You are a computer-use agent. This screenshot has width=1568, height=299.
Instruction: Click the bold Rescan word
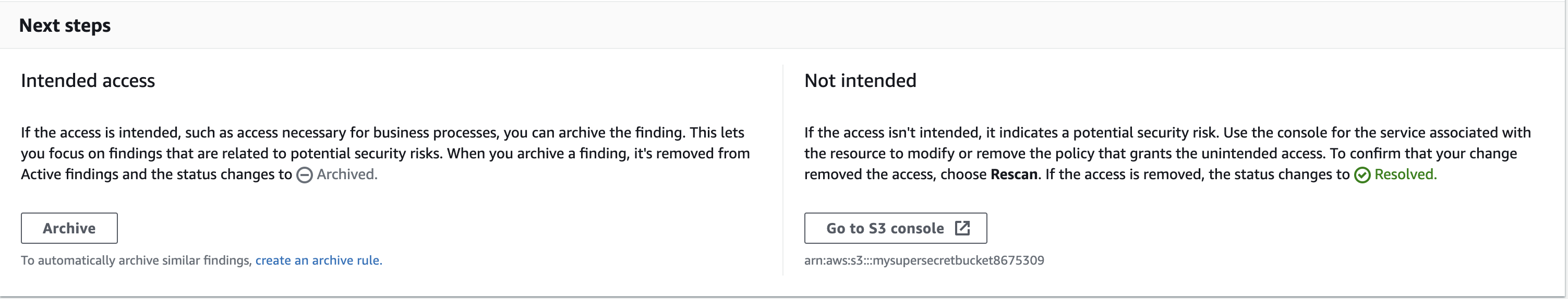pyautogui.click(x=1014, y=175)
